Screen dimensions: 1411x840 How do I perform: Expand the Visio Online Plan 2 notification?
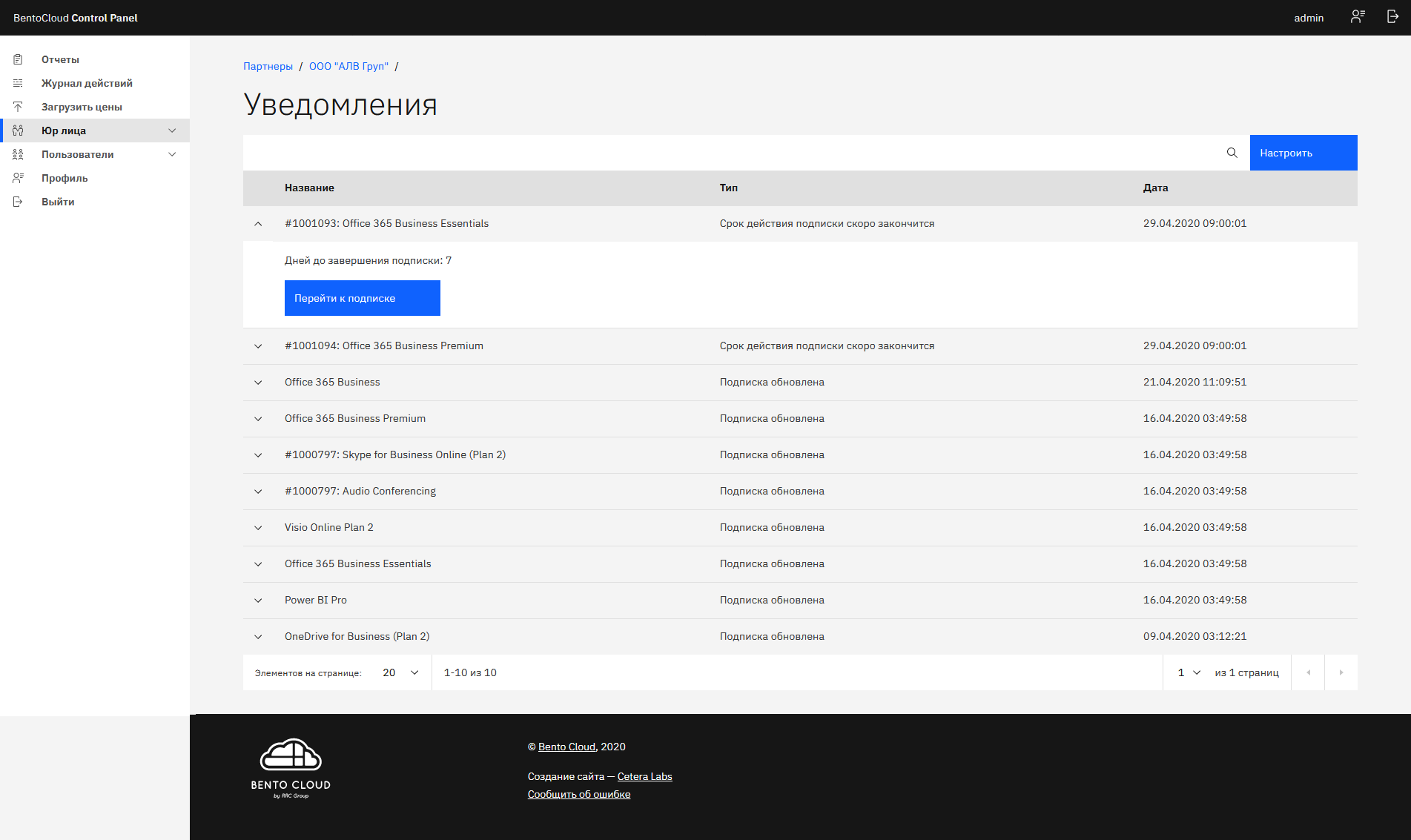(x=258, y=528)
